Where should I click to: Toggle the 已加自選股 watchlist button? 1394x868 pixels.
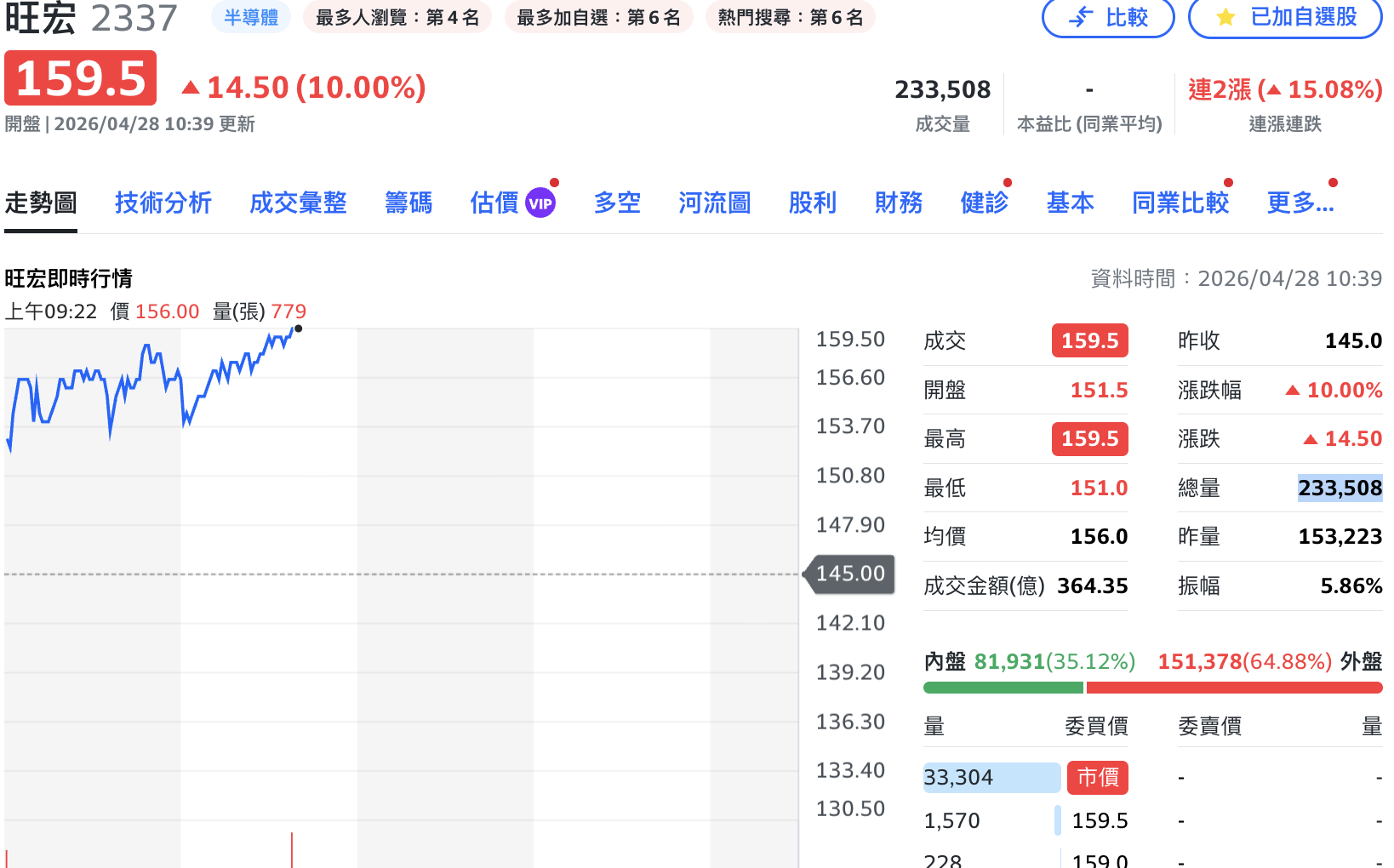pos(1285,17)
